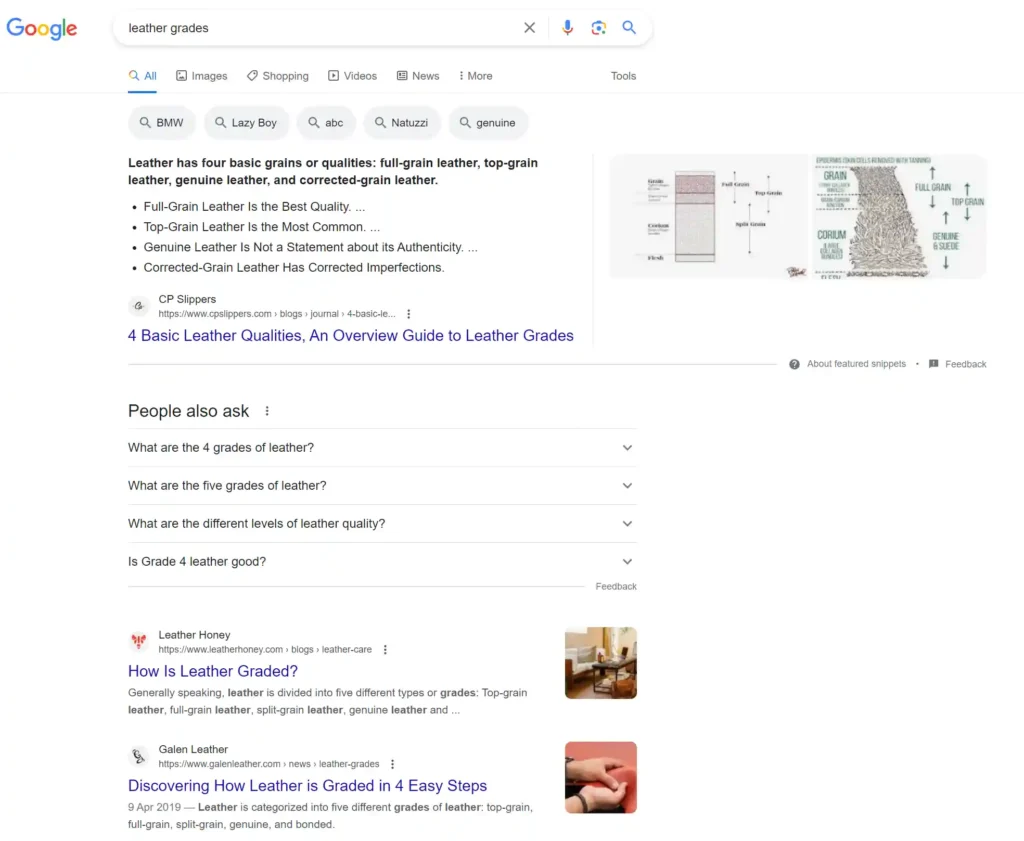Filter by Lazy Boy suggestion chip
The width and height of the screenshot is (1024, 841).
(246, 123)
